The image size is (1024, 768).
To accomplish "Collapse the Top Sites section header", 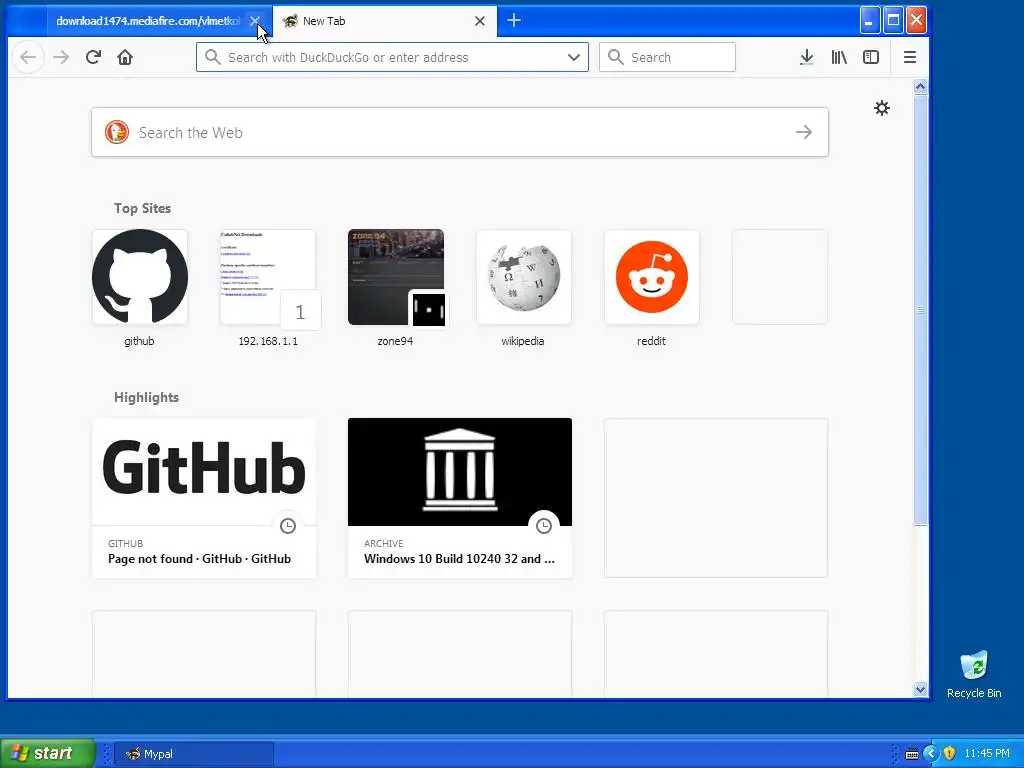I will pos(142,208).
